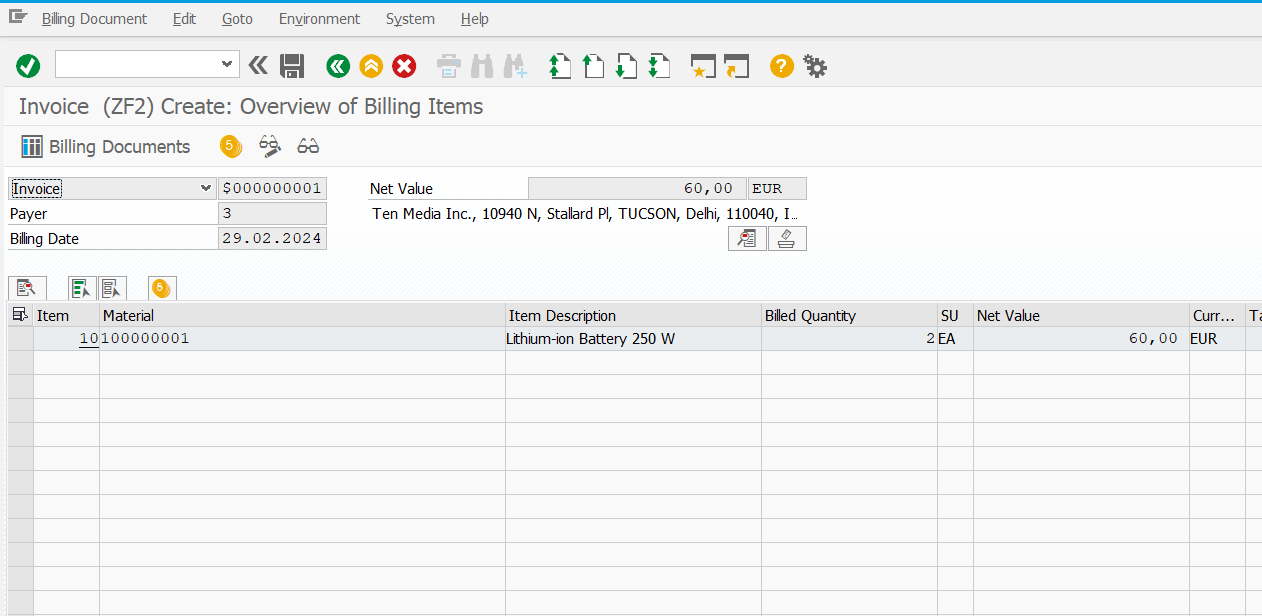Select the table settings icon on the grid header
The height and width of the screenshot is (616, 1262).
[18, 315]
